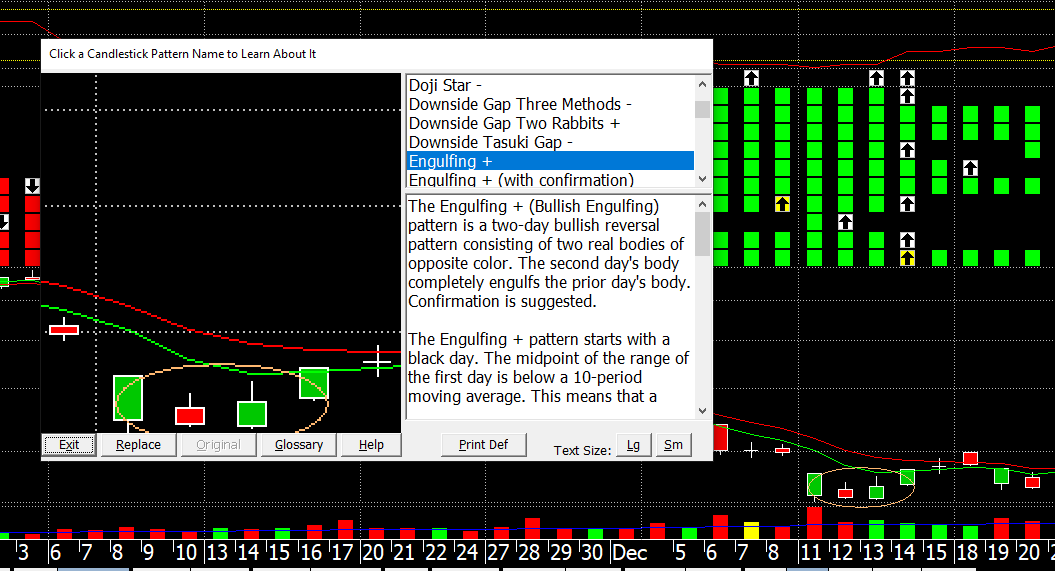Select highlighted 'Engulfing +' list entry
The height and width of the screenshot is (571, 1055).
(x=550, y=161)
